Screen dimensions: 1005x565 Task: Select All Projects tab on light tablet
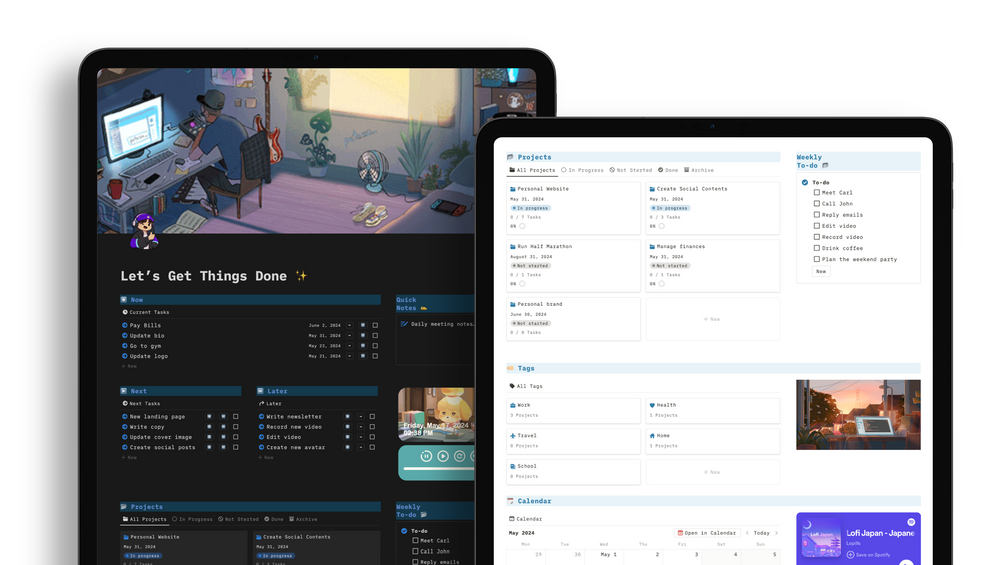(532, 170)
